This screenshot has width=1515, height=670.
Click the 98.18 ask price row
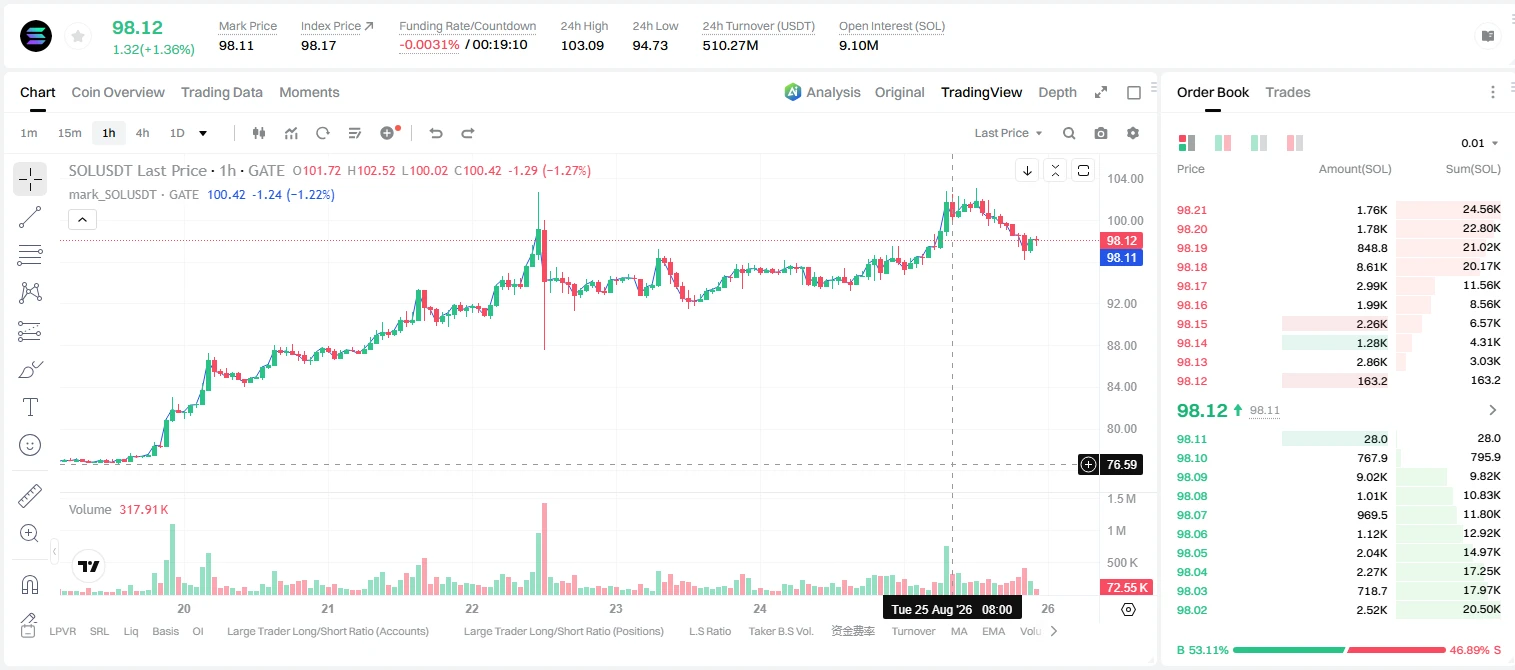(1339, 267)
